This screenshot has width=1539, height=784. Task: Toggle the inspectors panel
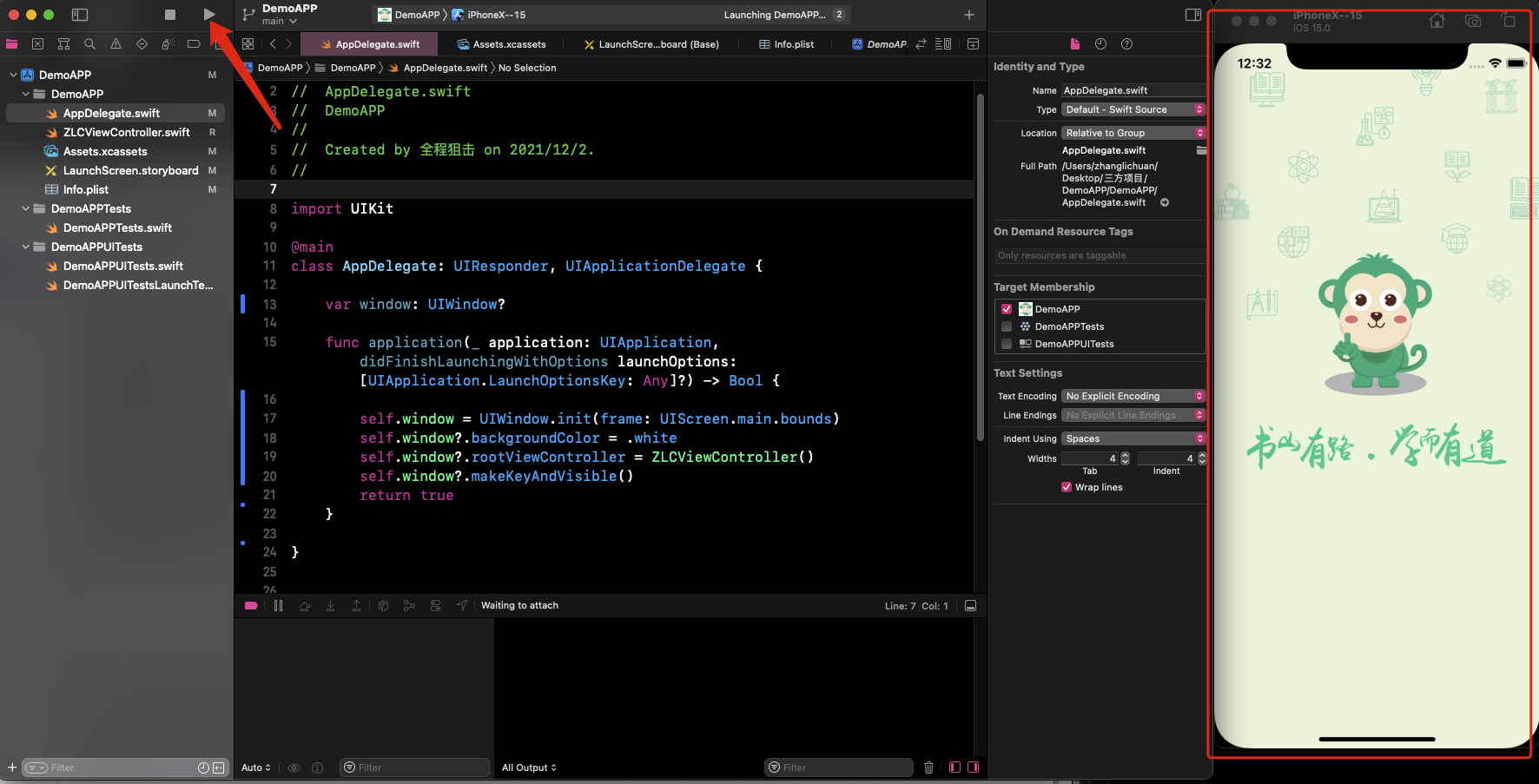(x=1193, y=15)
